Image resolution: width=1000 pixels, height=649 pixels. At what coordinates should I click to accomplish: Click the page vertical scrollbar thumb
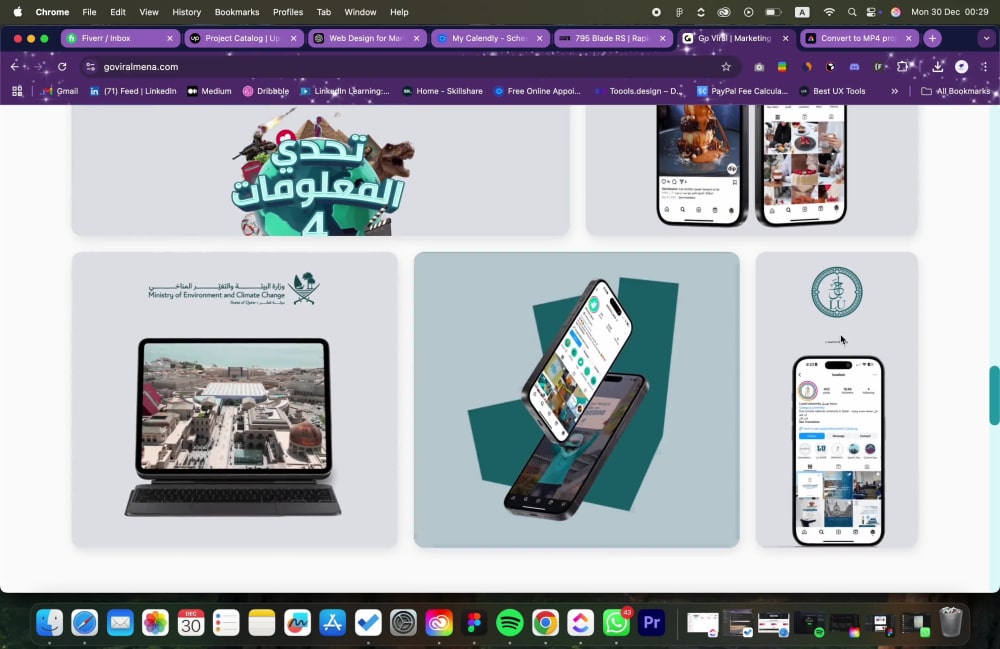click(994, 395)
